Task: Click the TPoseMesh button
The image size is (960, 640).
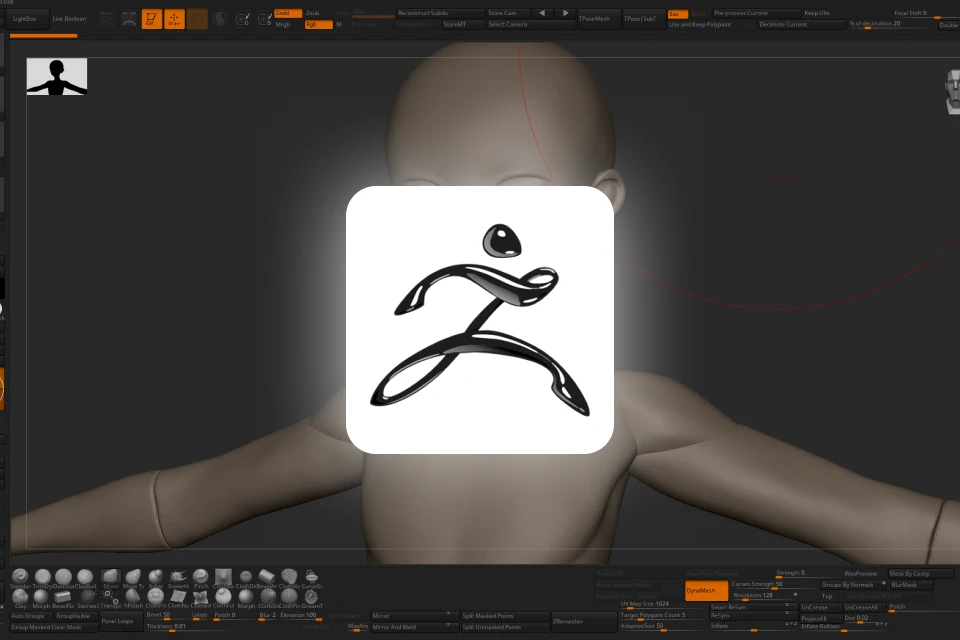Action: tap(598, 19)
